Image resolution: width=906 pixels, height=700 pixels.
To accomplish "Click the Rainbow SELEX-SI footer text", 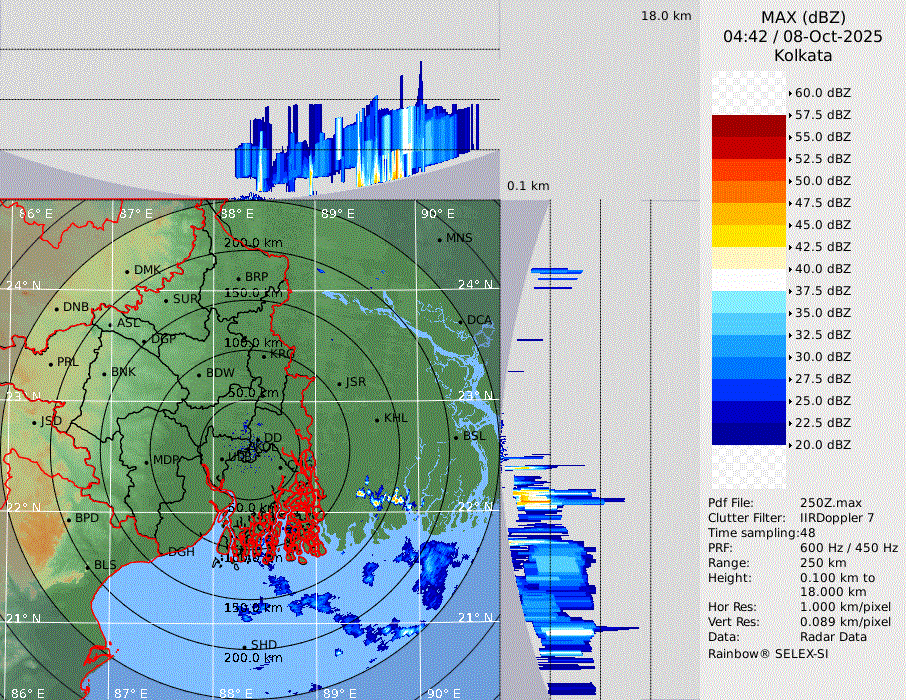I will (x=768, y=653).
